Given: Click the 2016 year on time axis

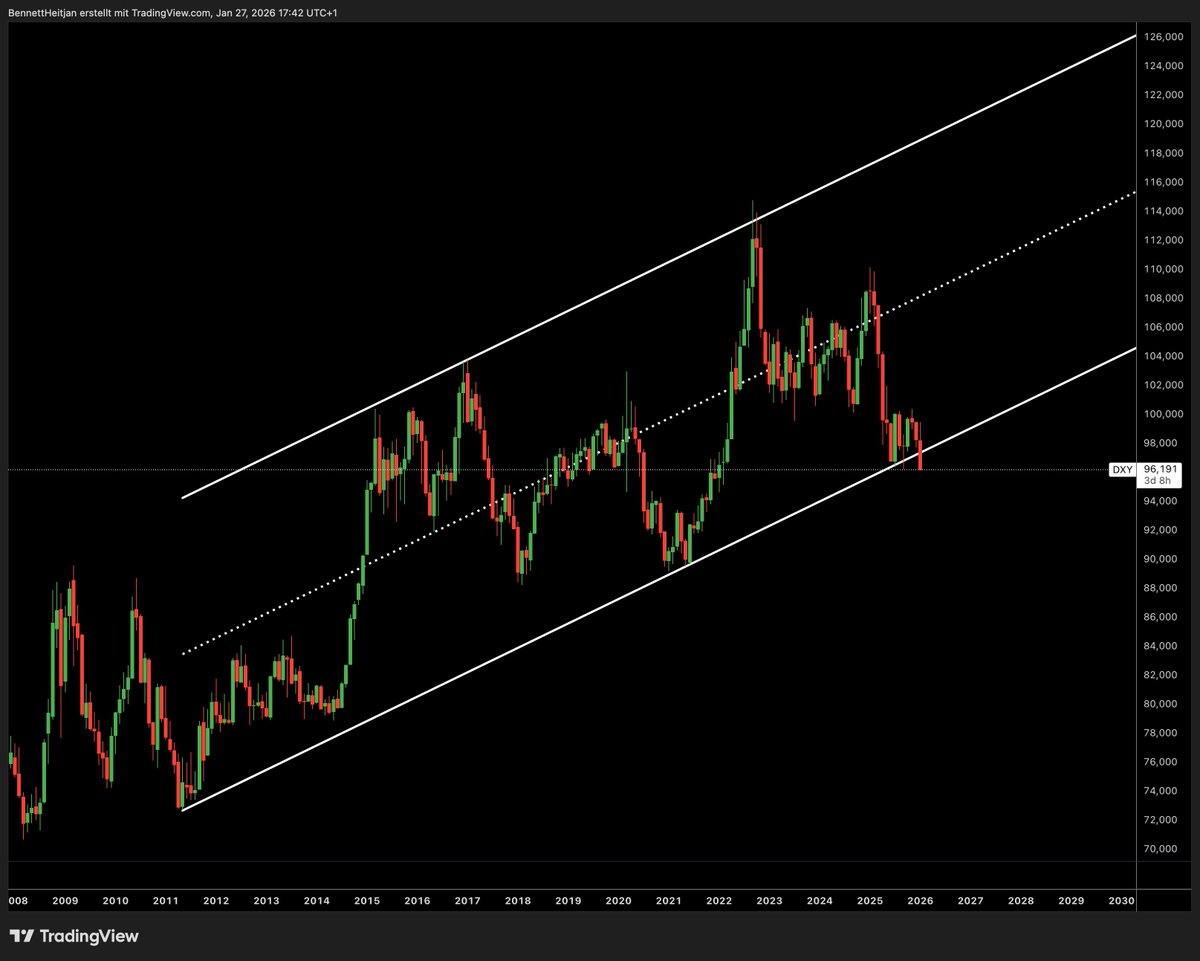Looking at the screenshot, I should click(x=417, y=901).
